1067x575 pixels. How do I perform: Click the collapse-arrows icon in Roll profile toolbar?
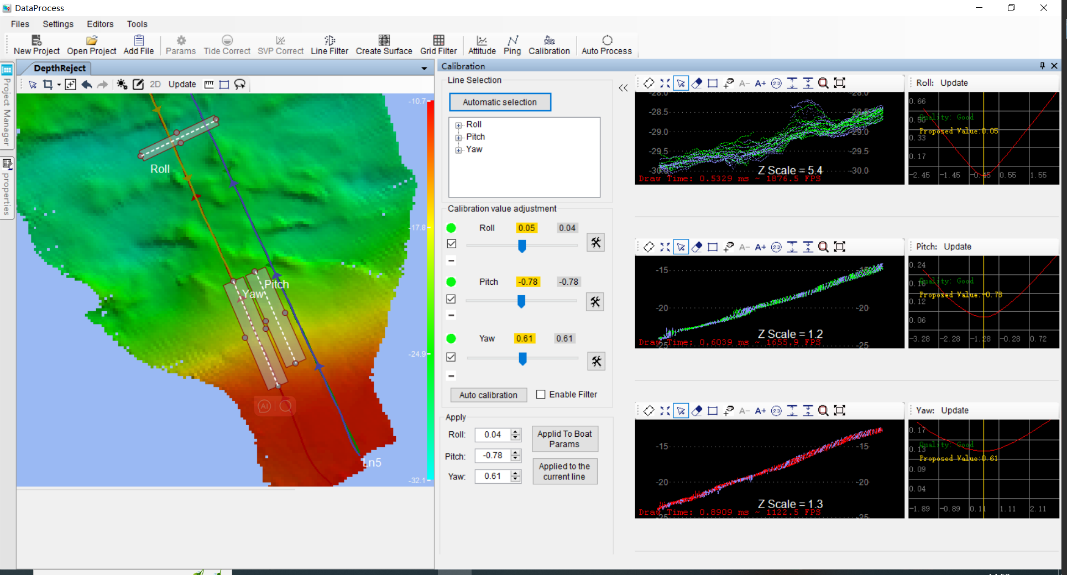pos(665,83)
